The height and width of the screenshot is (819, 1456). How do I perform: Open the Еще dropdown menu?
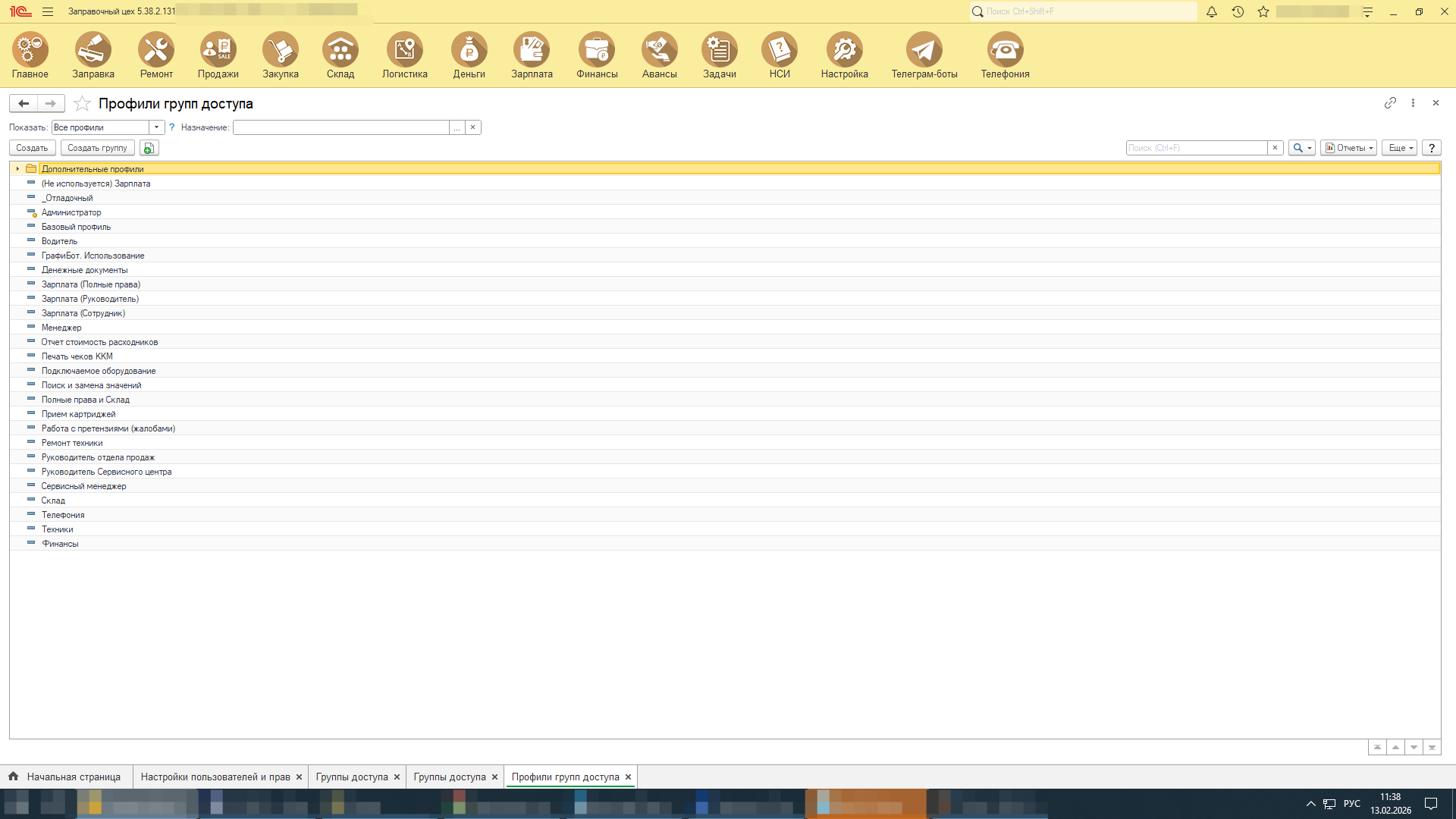1399,148
